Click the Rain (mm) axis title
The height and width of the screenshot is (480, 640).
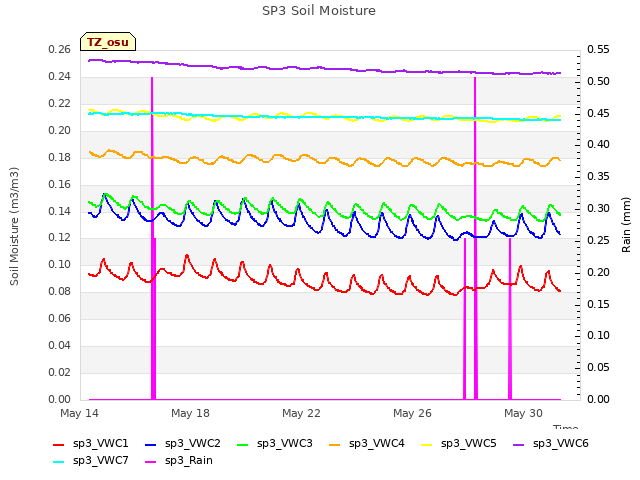tap(626, 225)
